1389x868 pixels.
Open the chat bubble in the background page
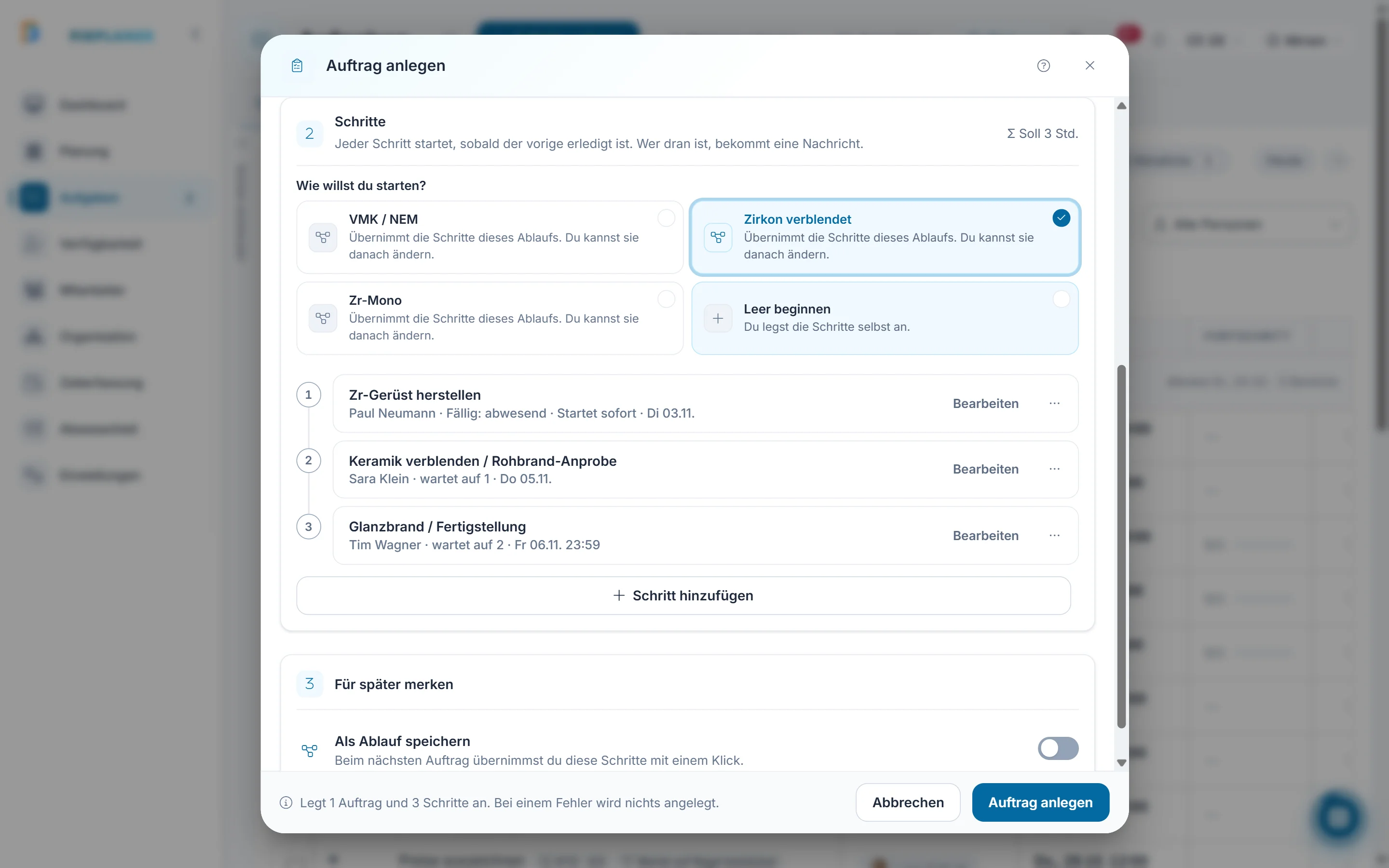pyautogui.click(x=1338, y=817)
